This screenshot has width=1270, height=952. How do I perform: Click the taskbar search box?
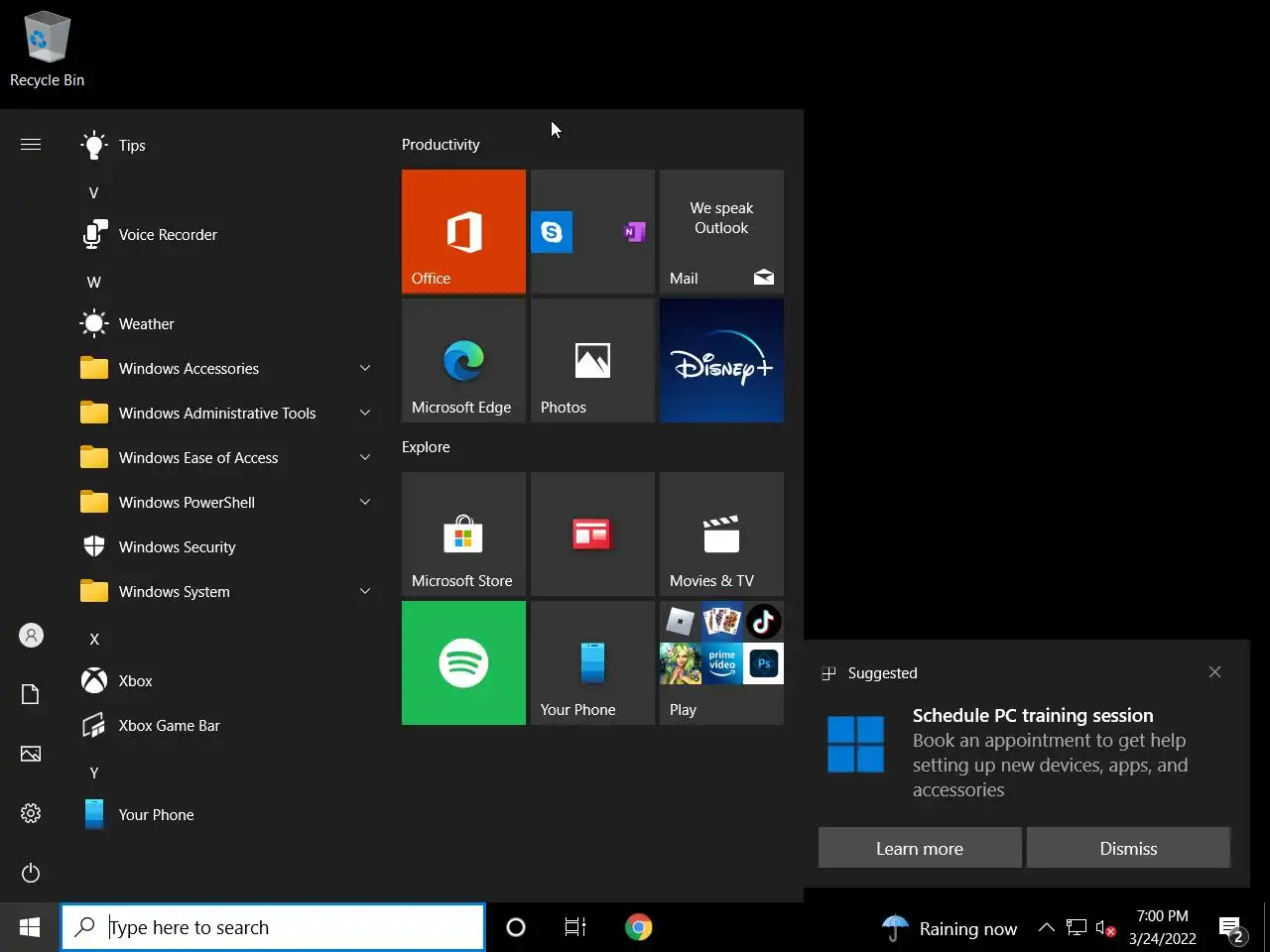point(273,927)
